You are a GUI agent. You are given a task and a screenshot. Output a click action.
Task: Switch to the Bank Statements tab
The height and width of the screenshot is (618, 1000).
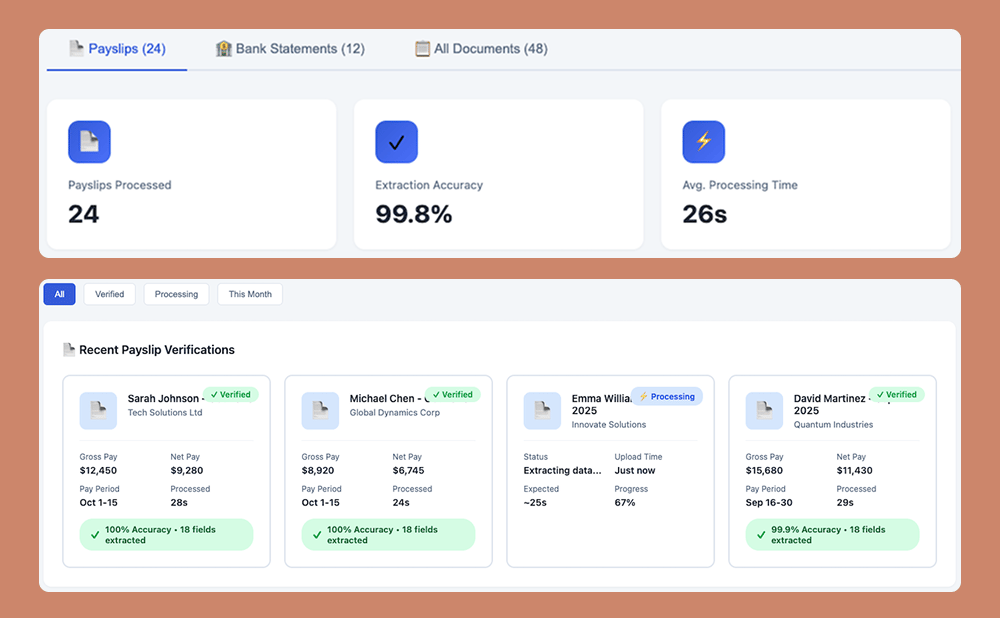coord(289,48)
